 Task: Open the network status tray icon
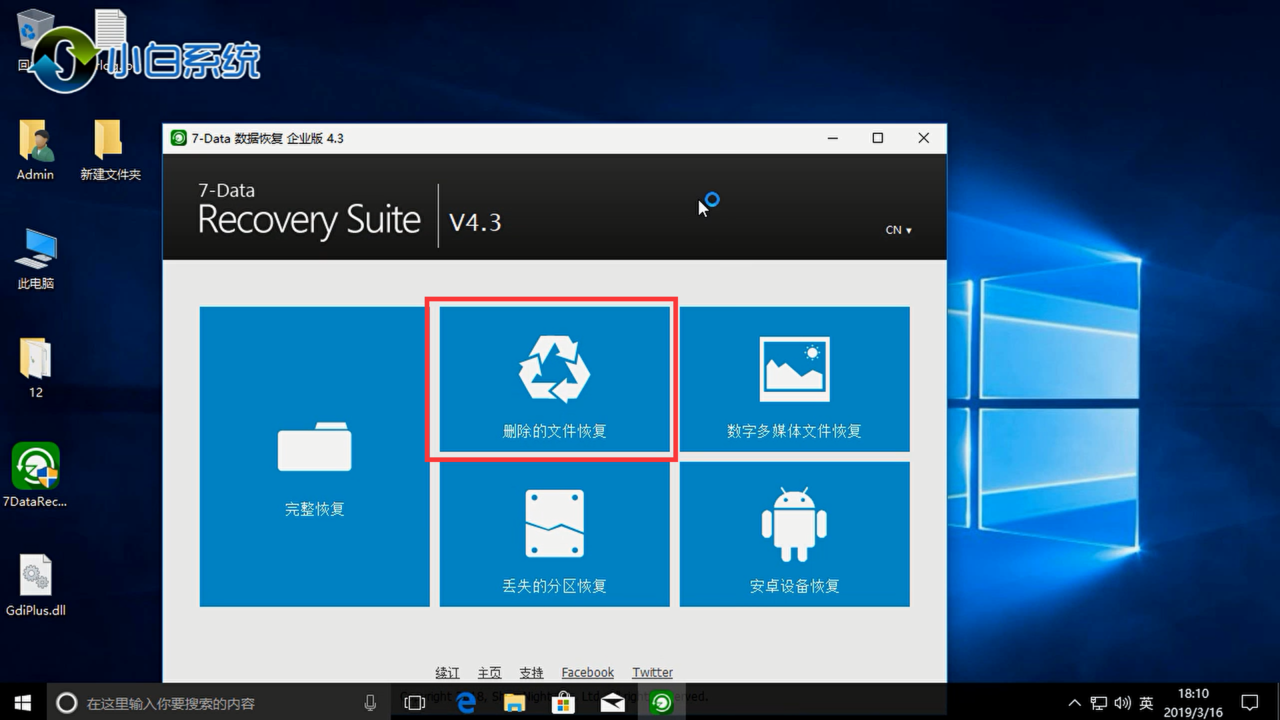coord(1099,703)
